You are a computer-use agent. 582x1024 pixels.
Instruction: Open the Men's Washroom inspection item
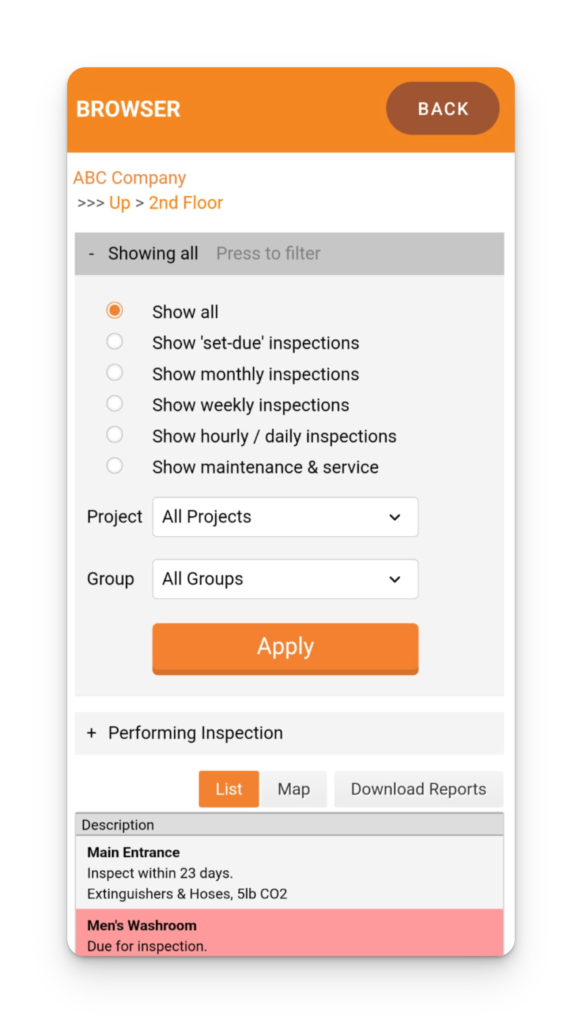[x=289, y=933]
